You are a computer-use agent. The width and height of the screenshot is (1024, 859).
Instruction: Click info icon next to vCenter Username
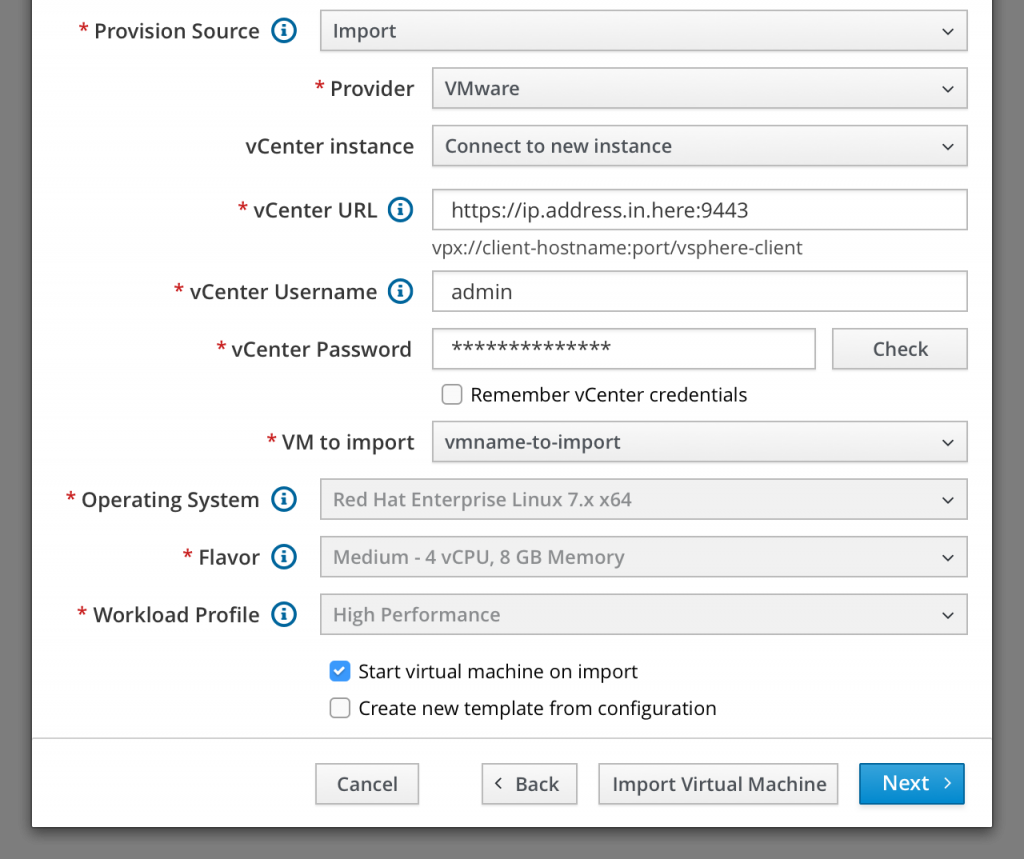click(x=400, y=292)
